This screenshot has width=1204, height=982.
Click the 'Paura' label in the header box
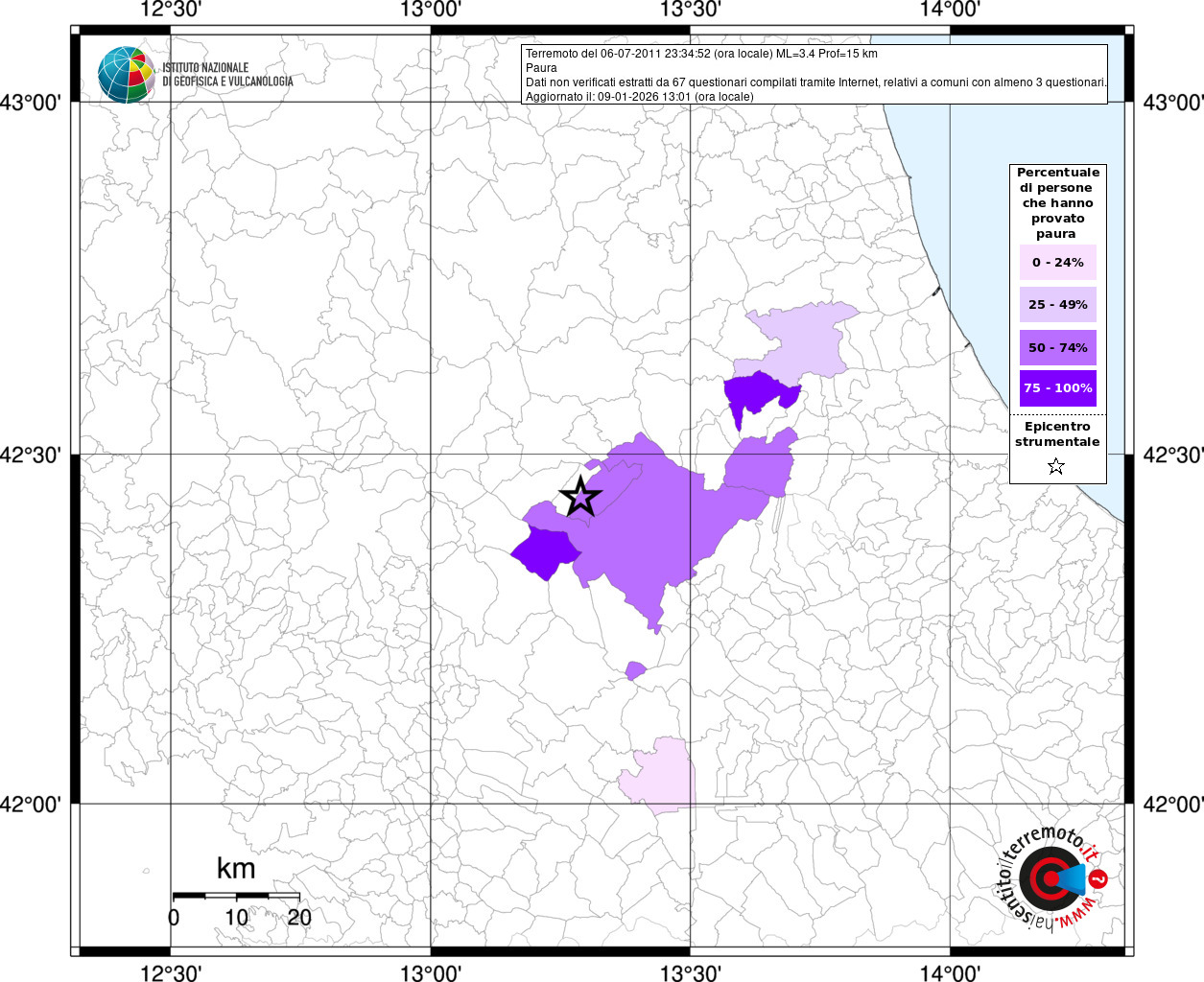(541, 68)
